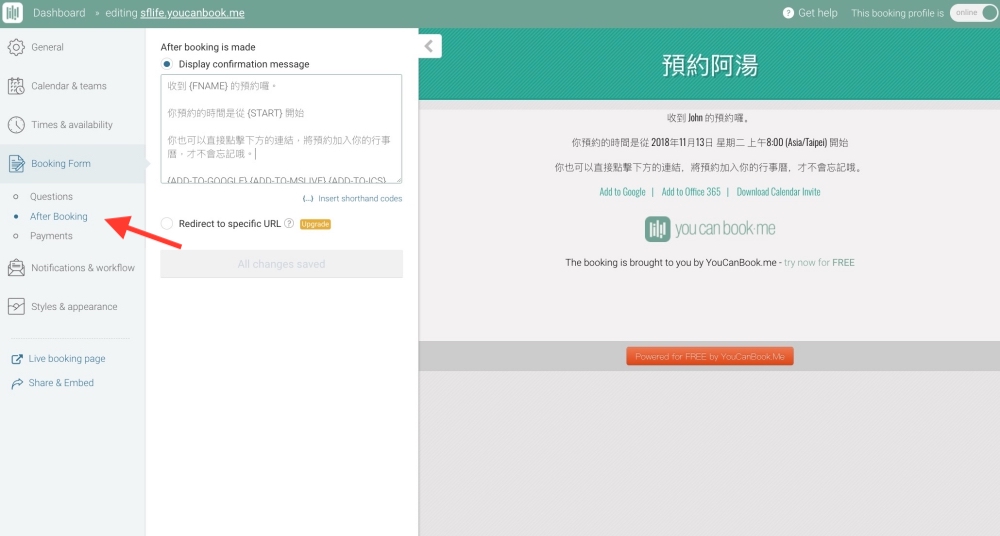Open the Share & Embed link
The width and height of the screenshot is (1000, 536).
pyautogui.click(x=61, y=383)
